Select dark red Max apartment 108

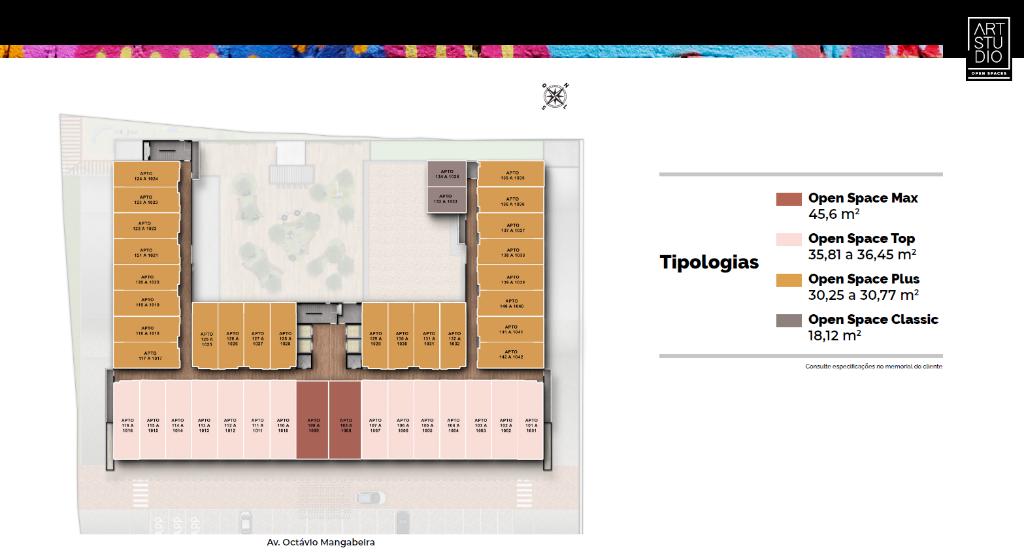344,422
